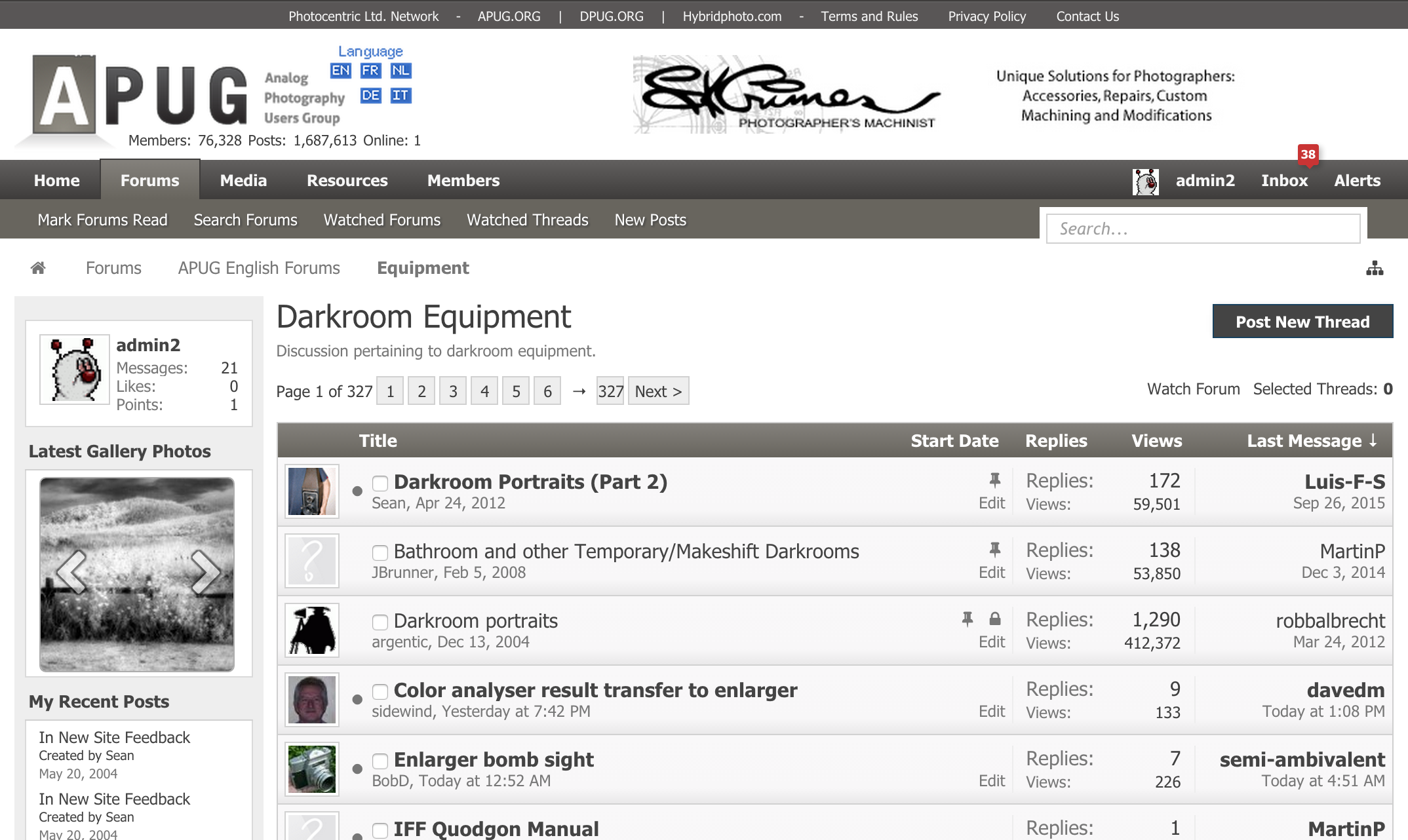Image resolution: width=1408 pixels, height=840 pixels.
Task: Show previous gallery photo arrow
Action: point(71,572)
